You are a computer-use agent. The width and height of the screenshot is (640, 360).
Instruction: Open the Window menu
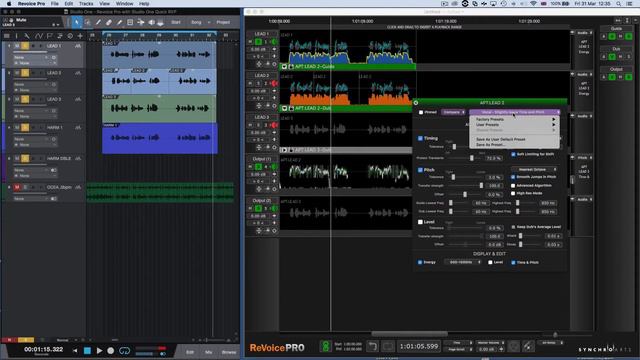point(124,3)
